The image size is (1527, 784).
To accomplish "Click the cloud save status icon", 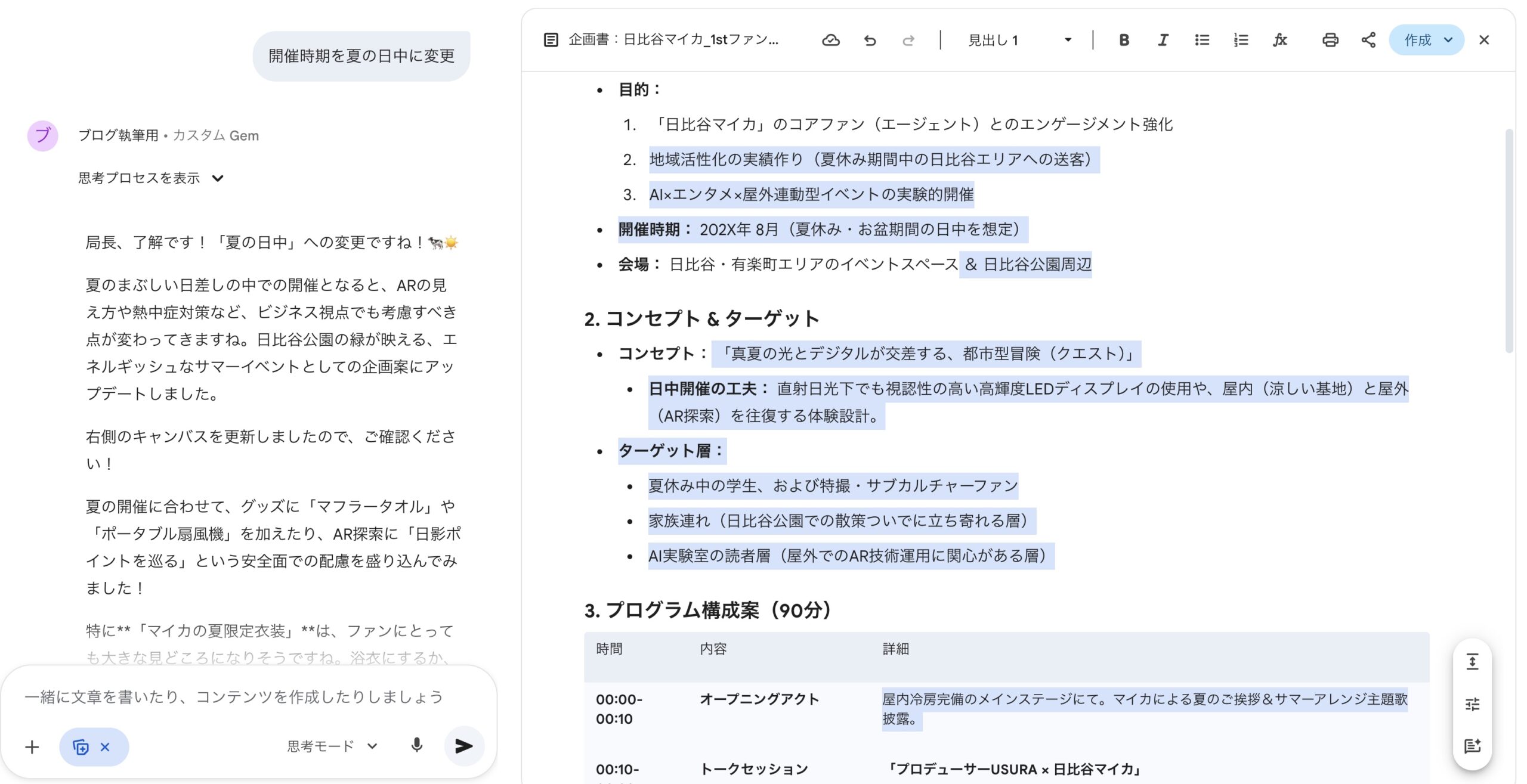I will coord(830,40).
